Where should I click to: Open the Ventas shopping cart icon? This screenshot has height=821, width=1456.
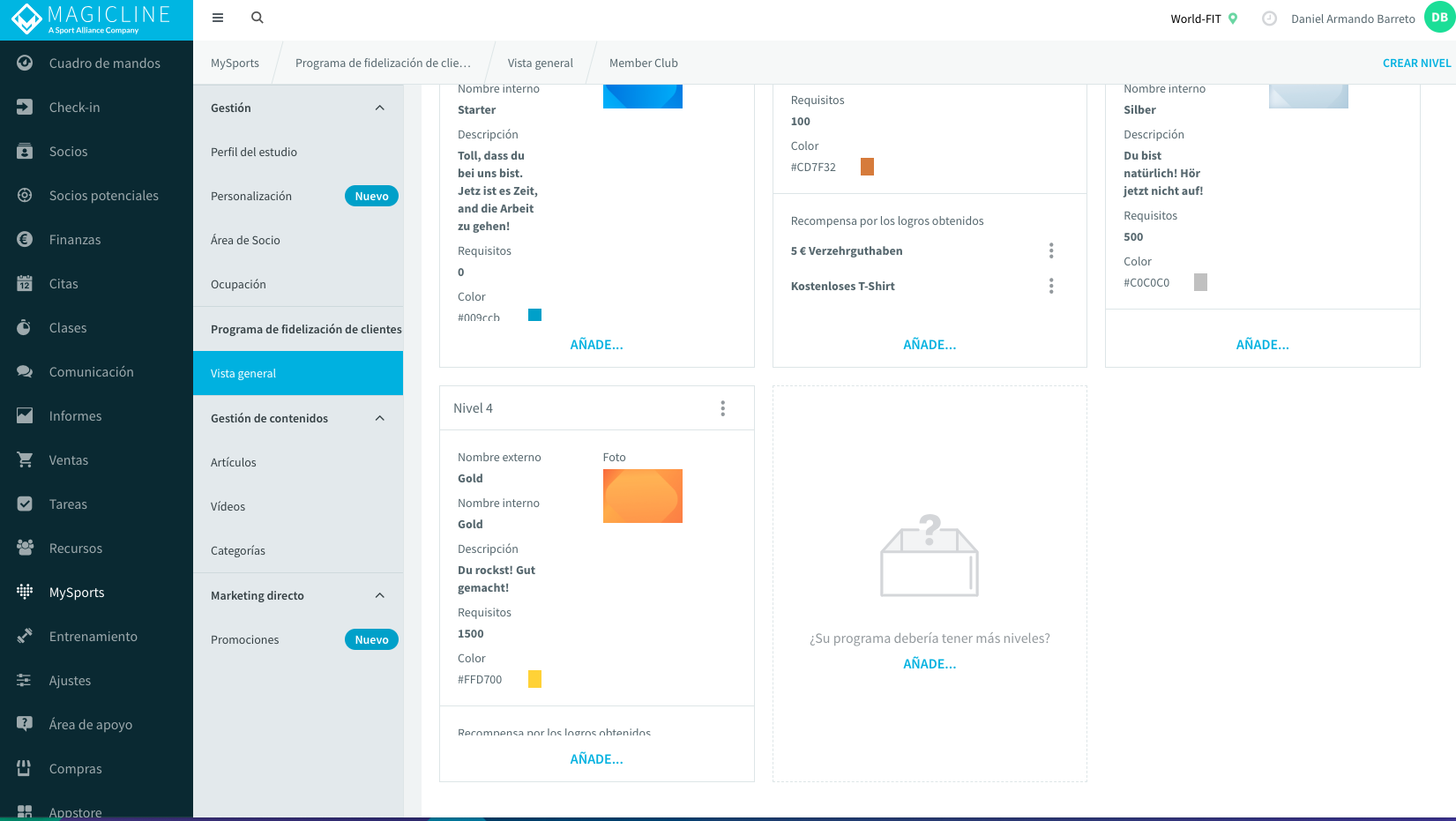tap(25, 459)
